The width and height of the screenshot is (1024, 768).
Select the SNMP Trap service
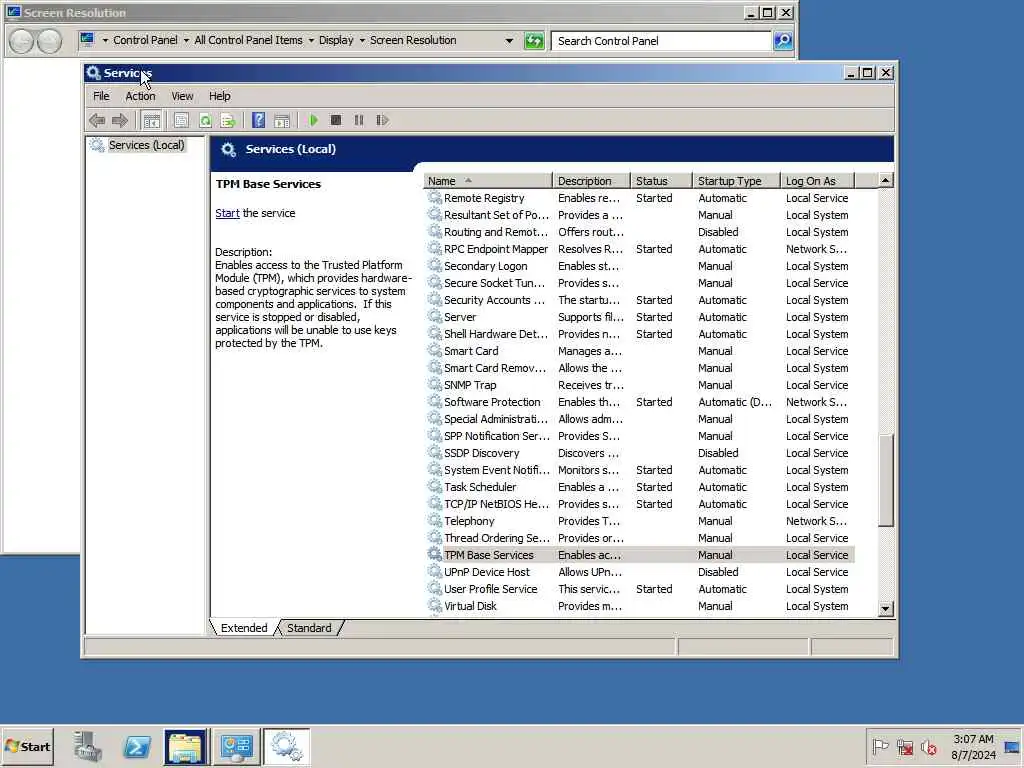(639, 385)
